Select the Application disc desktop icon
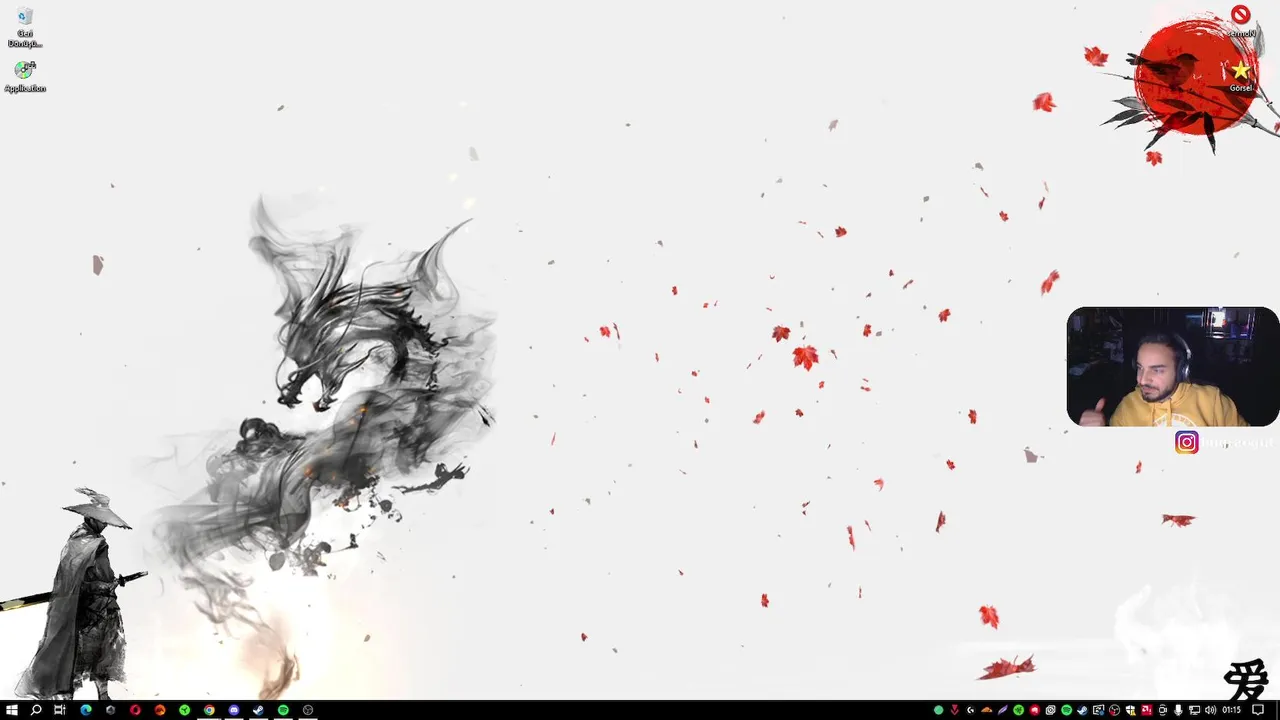 pyautogui.click(x=25, y=77)
